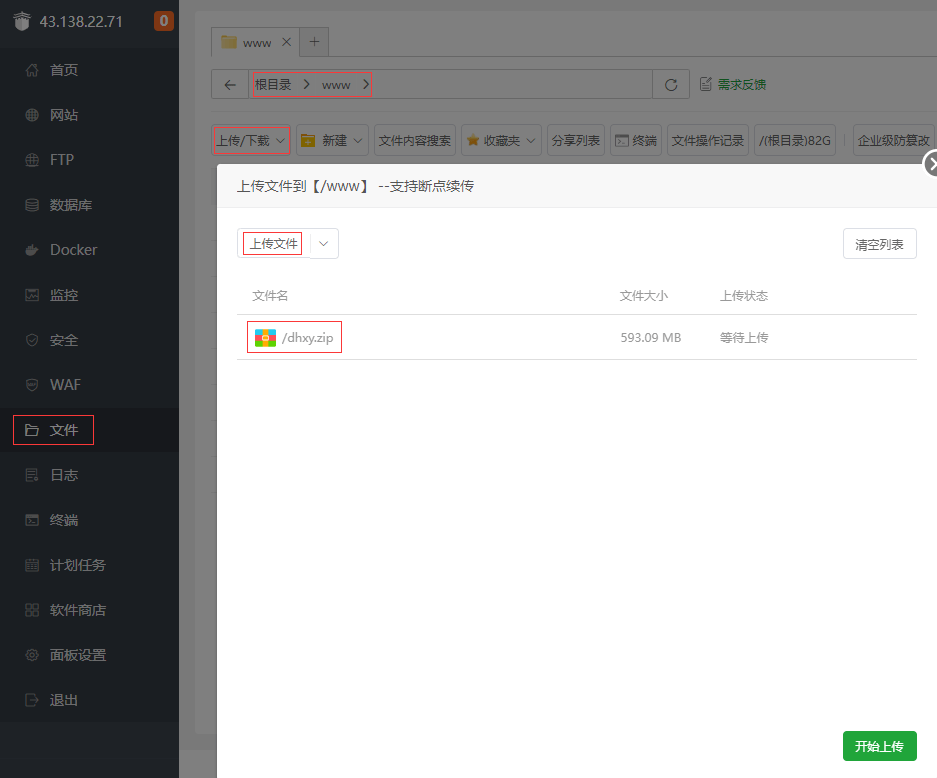Open the 数据库 (Database) section
This screenshot has width=937, height=778.
pos(63,204)
